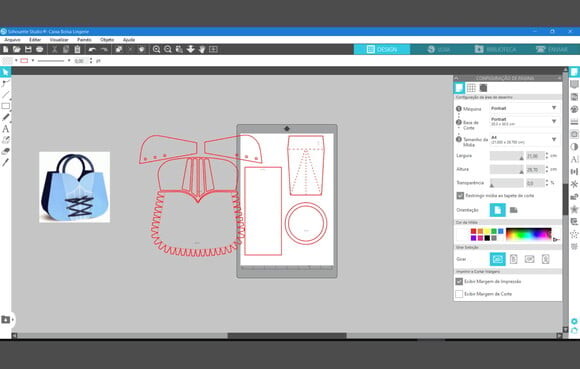Click the rainbow color spectrum picker
The image size is (580, 369).
(529, 234)
